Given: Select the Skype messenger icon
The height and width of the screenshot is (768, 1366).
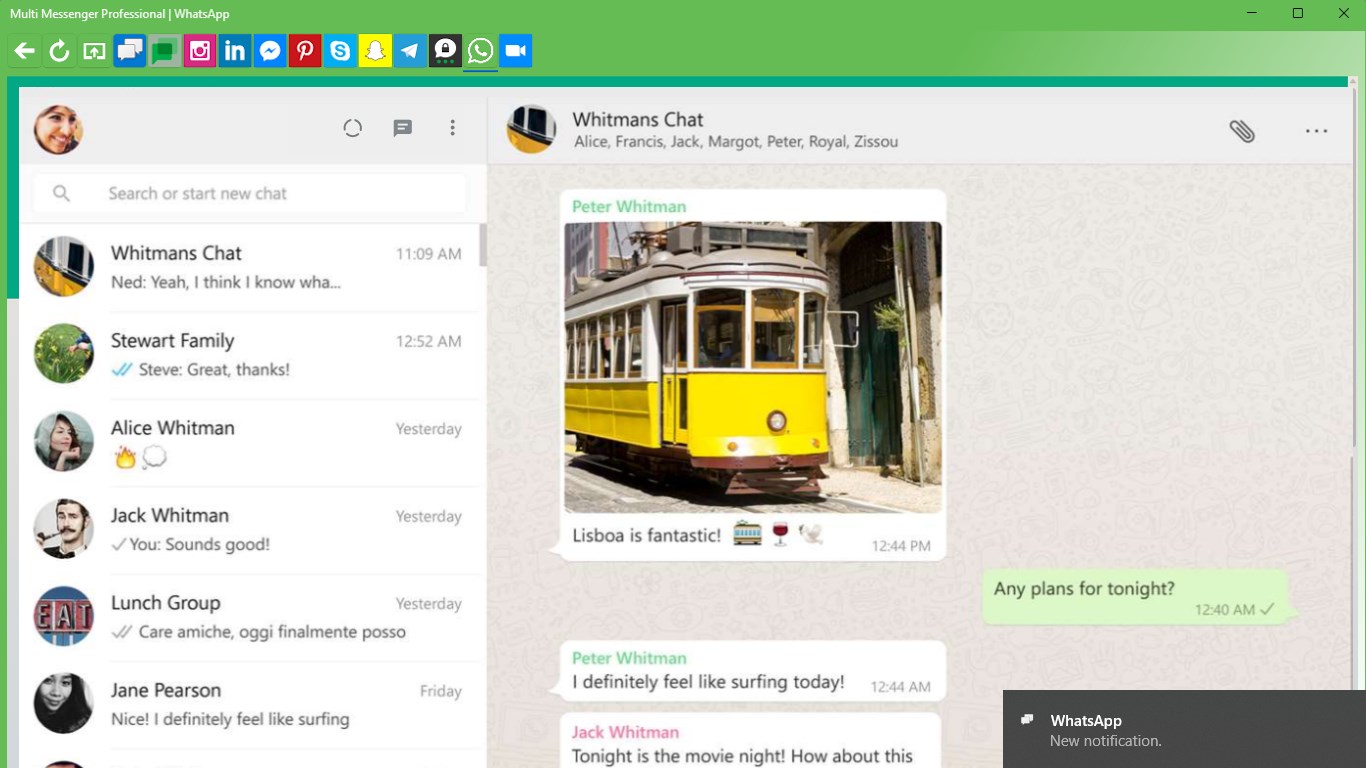Looking at the screenshot, I should pos(339,50).
